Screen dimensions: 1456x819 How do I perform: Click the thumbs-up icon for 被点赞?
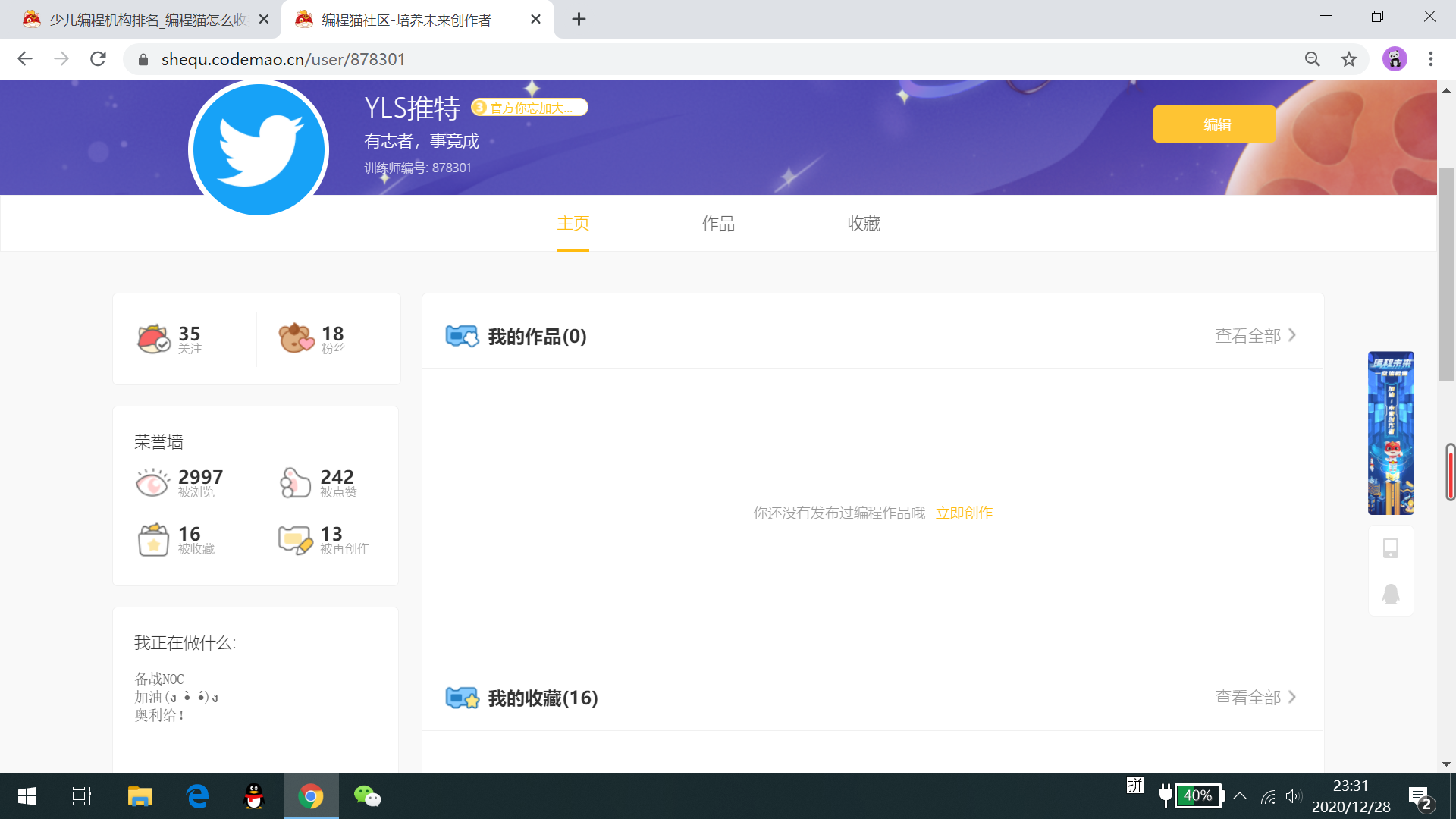(295, 482)
